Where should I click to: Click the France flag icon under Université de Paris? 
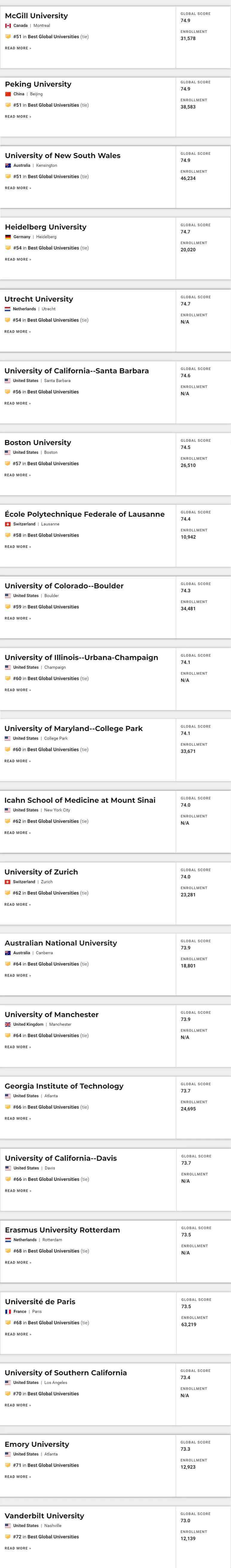[x=8, y=1312]
